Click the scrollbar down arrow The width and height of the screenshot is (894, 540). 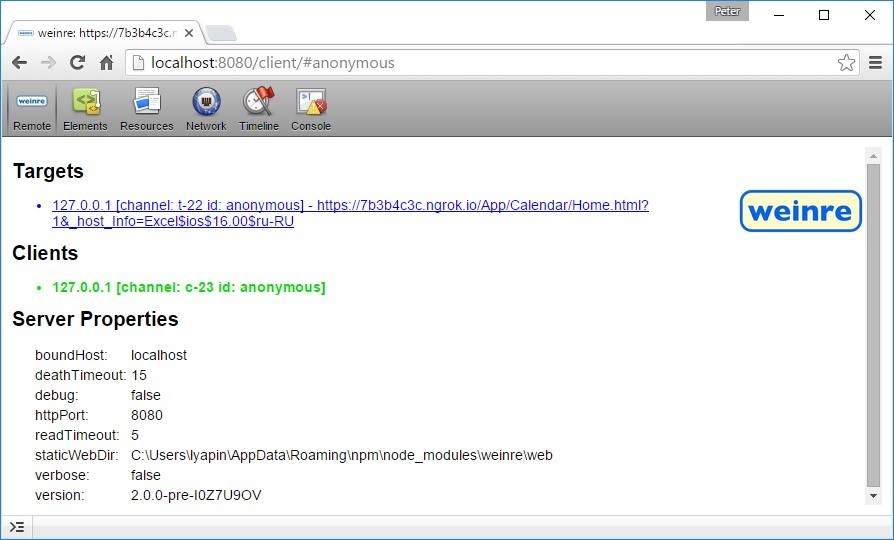click(x=873, y=496)
